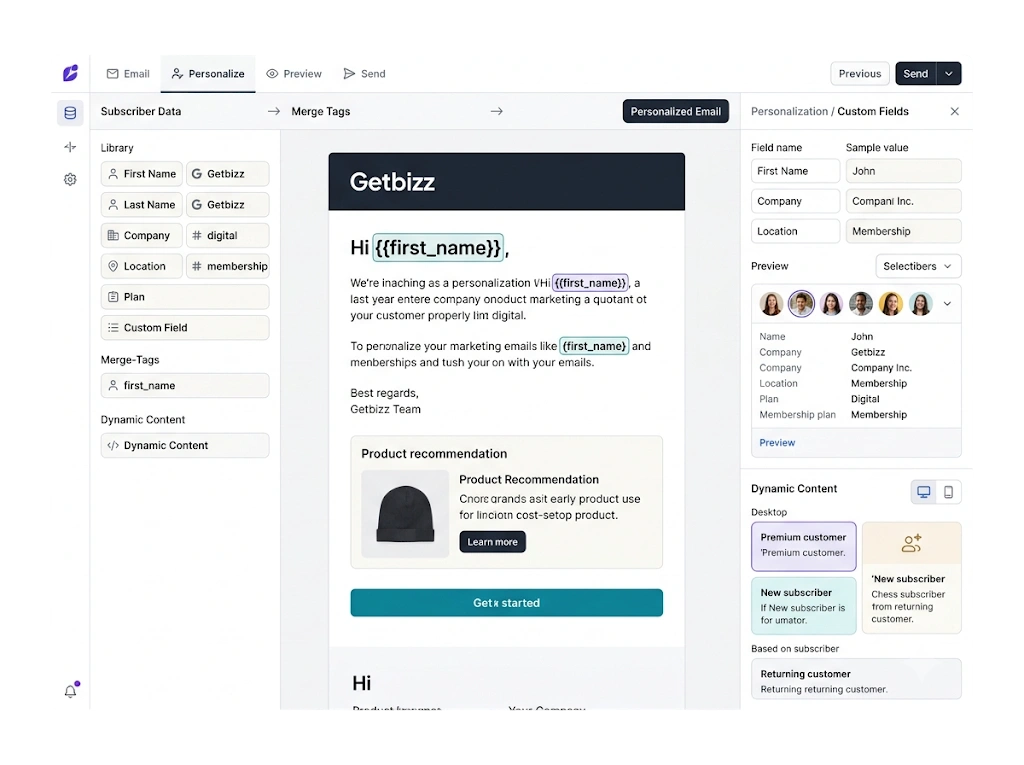
Task: Choose the digital tag chip
Action: tap(227, 235)
